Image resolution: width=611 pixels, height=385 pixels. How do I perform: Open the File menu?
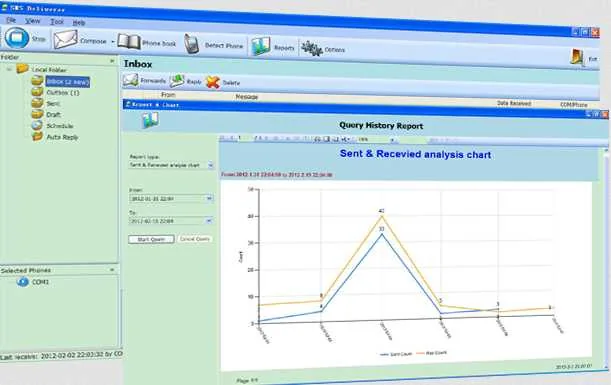(x=11, y=20)
